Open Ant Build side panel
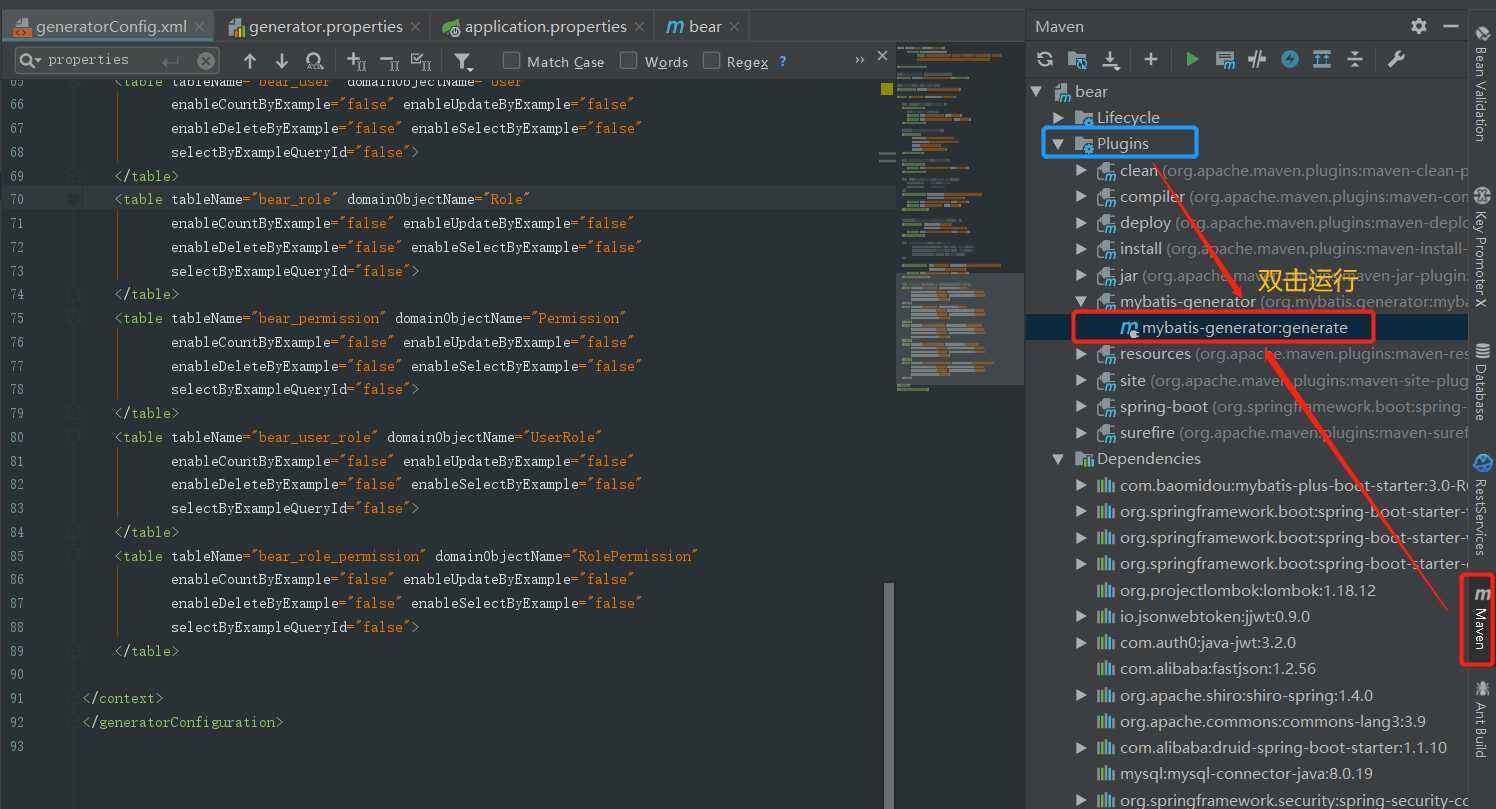 click(x=1482, y=718)
